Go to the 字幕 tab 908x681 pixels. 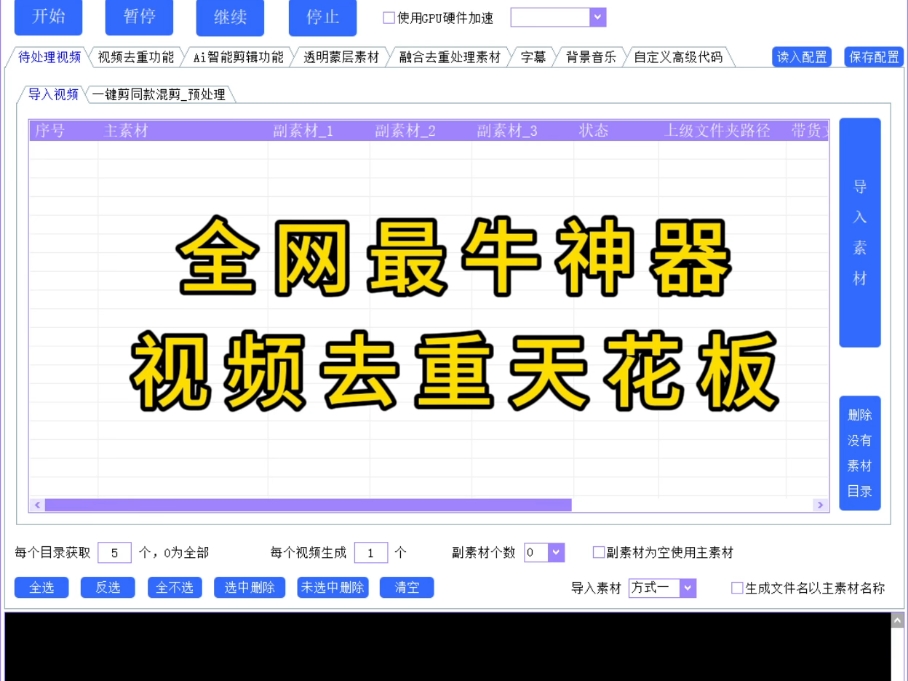tap(533, 57)
